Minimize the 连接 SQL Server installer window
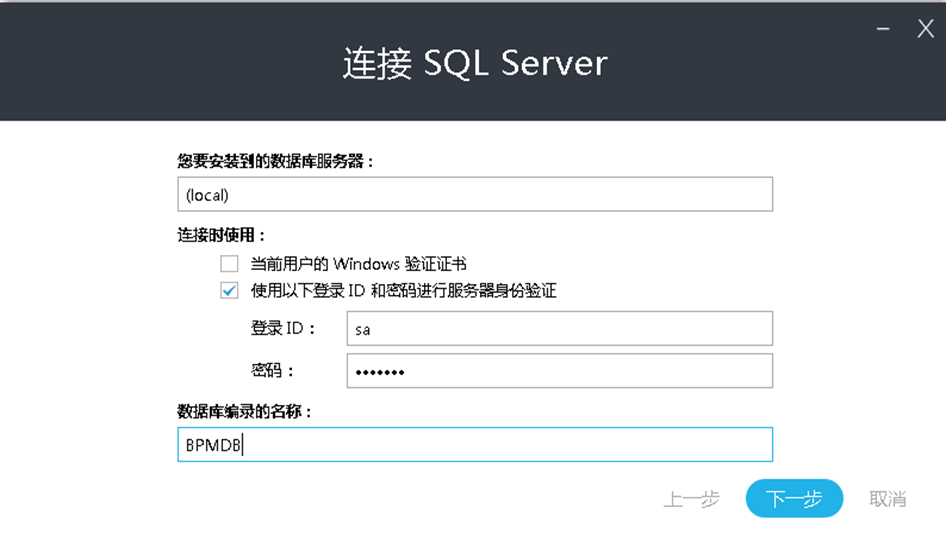This screenshot has width=946, height=537. [x=883, y=28]
